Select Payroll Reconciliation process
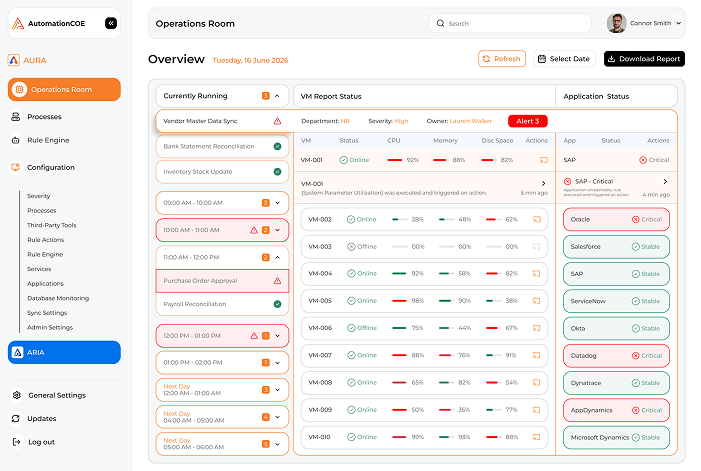This screenshot has height=471, width=701. click(x=222, y=304)
